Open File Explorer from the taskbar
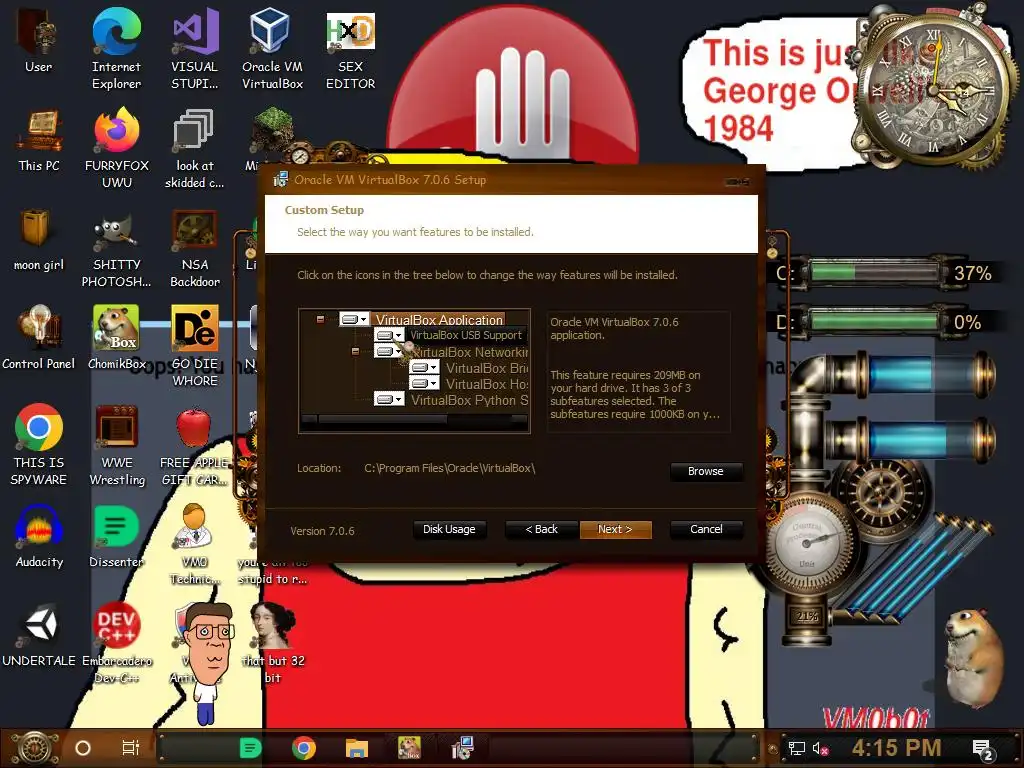The image size is (1024, 768). click(x=357, y=748)
